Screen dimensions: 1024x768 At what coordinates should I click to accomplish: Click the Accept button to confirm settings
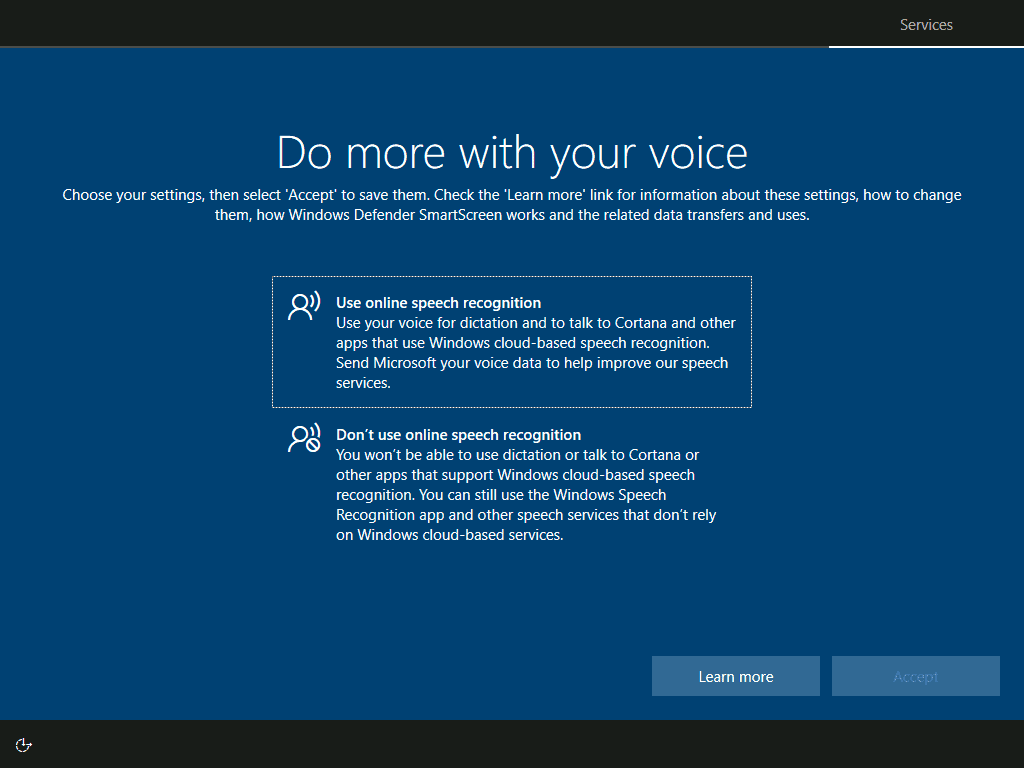(x=915, y=676)
